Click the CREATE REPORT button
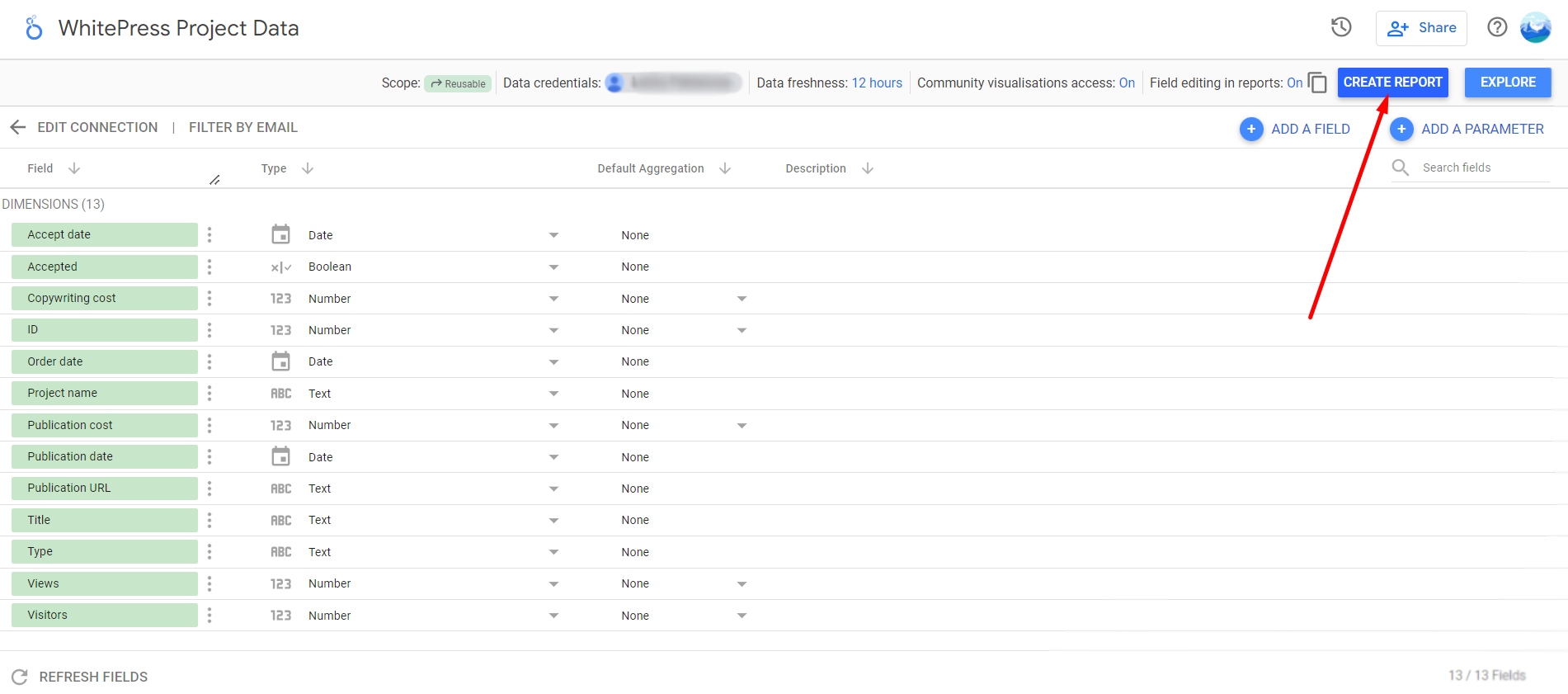The image size is (1568, 694). (x=1392, y=83)
